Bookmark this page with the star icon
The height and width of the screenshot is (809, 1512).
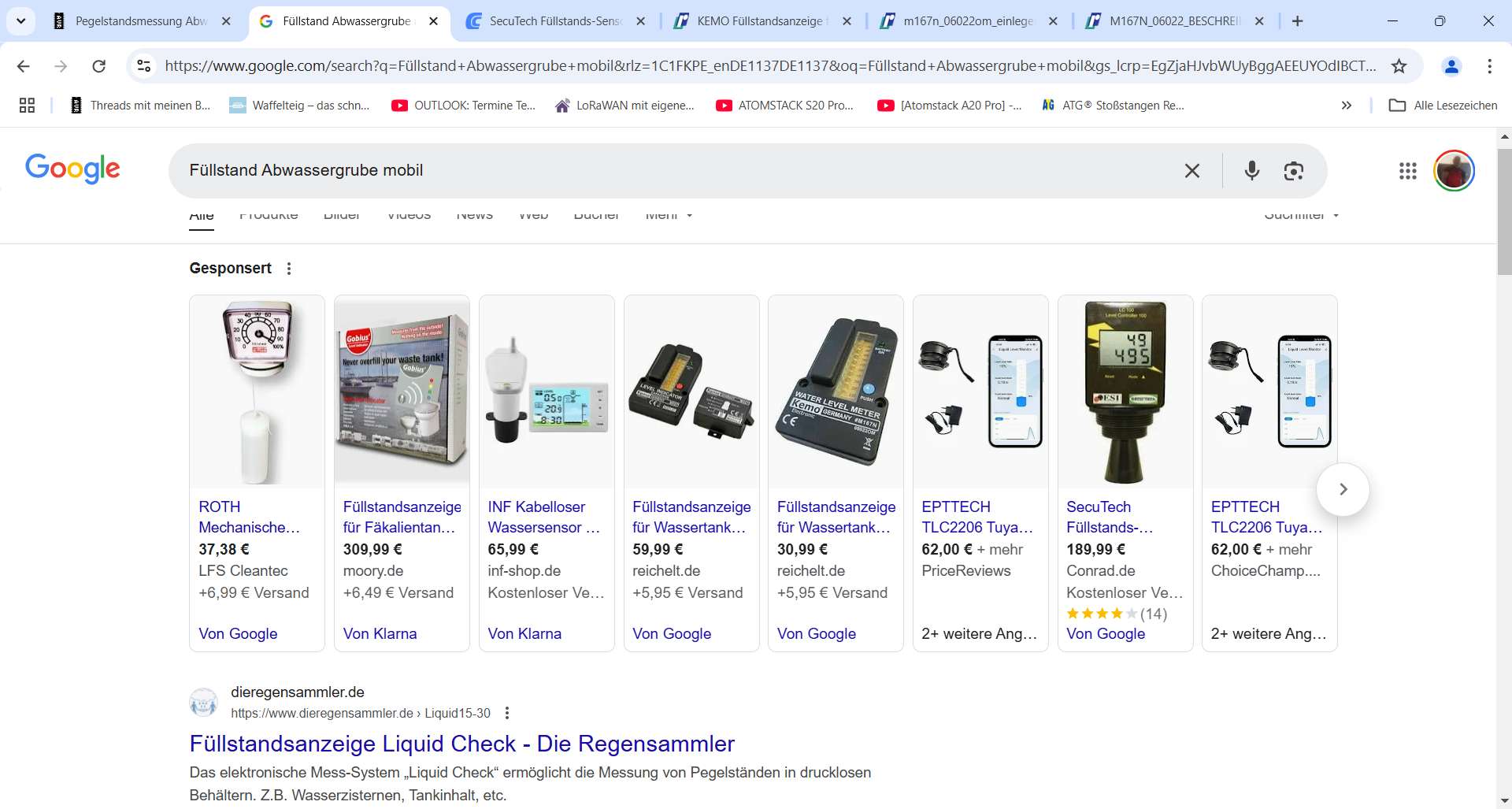1399,66
